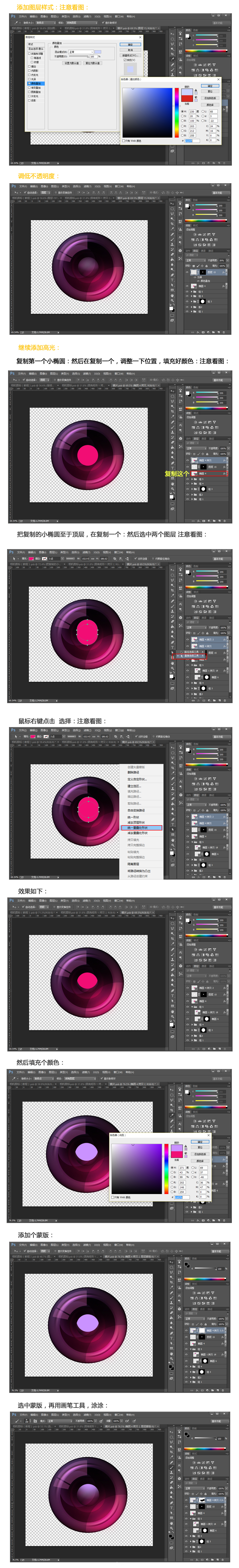
Task: Click 新建样式 button in 图层样式 dialog
Action: tap(130, 55)
